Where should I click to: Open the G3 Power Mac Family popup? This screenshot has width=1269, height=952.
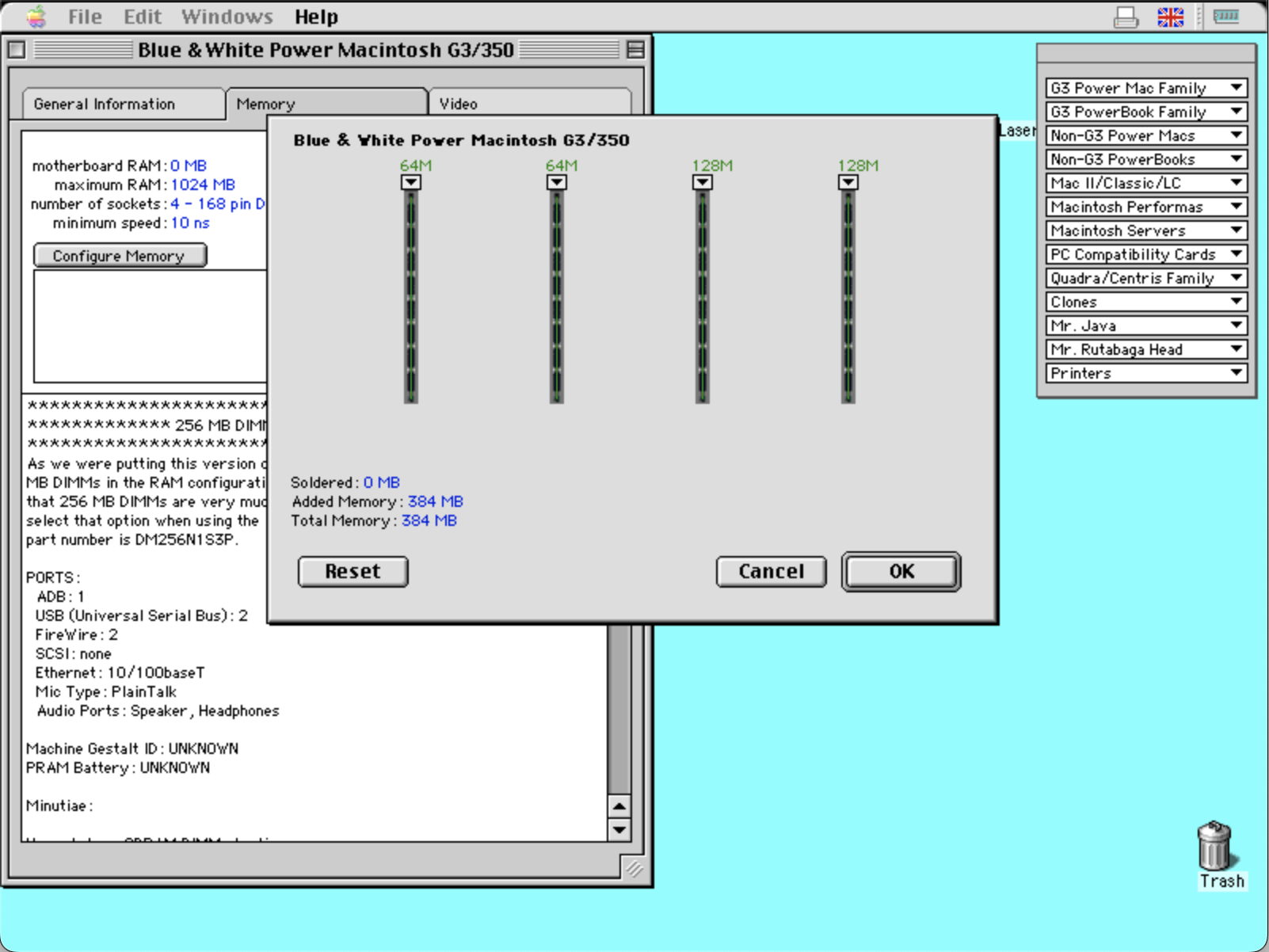click(x=1146, y=88)
